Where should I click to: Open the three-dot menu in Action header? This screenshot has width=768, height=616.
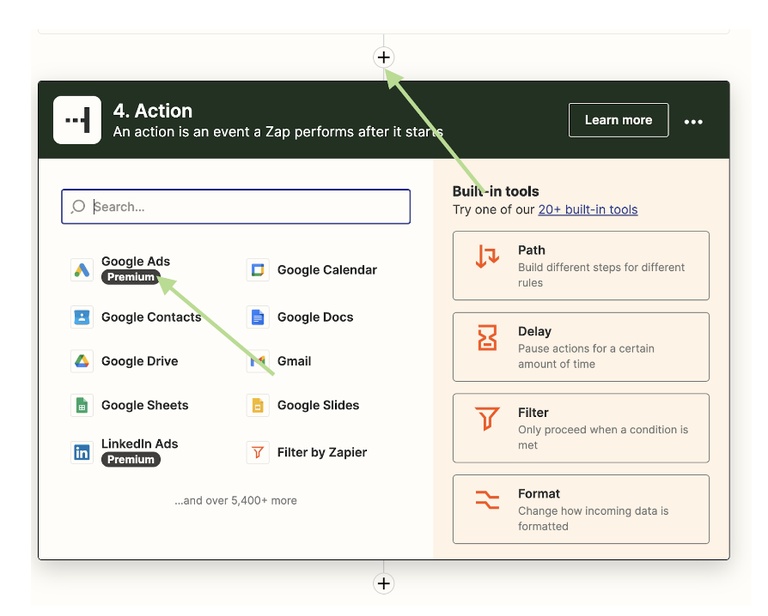point(693,121)
